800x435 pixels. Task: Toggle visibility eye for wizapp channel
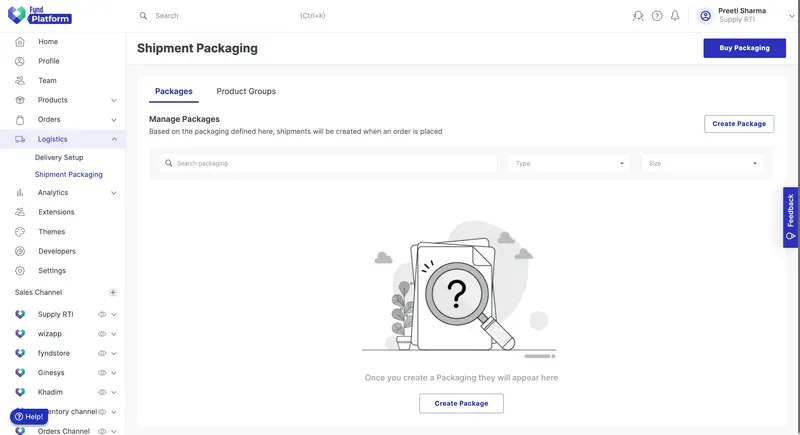click(102, 334)
